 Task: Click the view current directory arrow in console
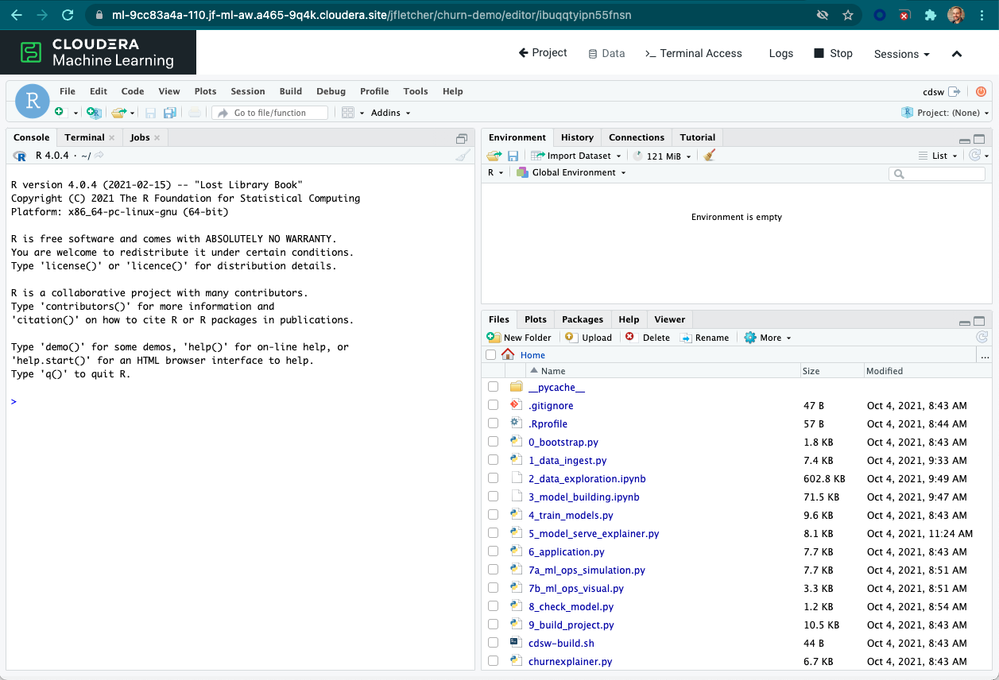click(99, 155)
